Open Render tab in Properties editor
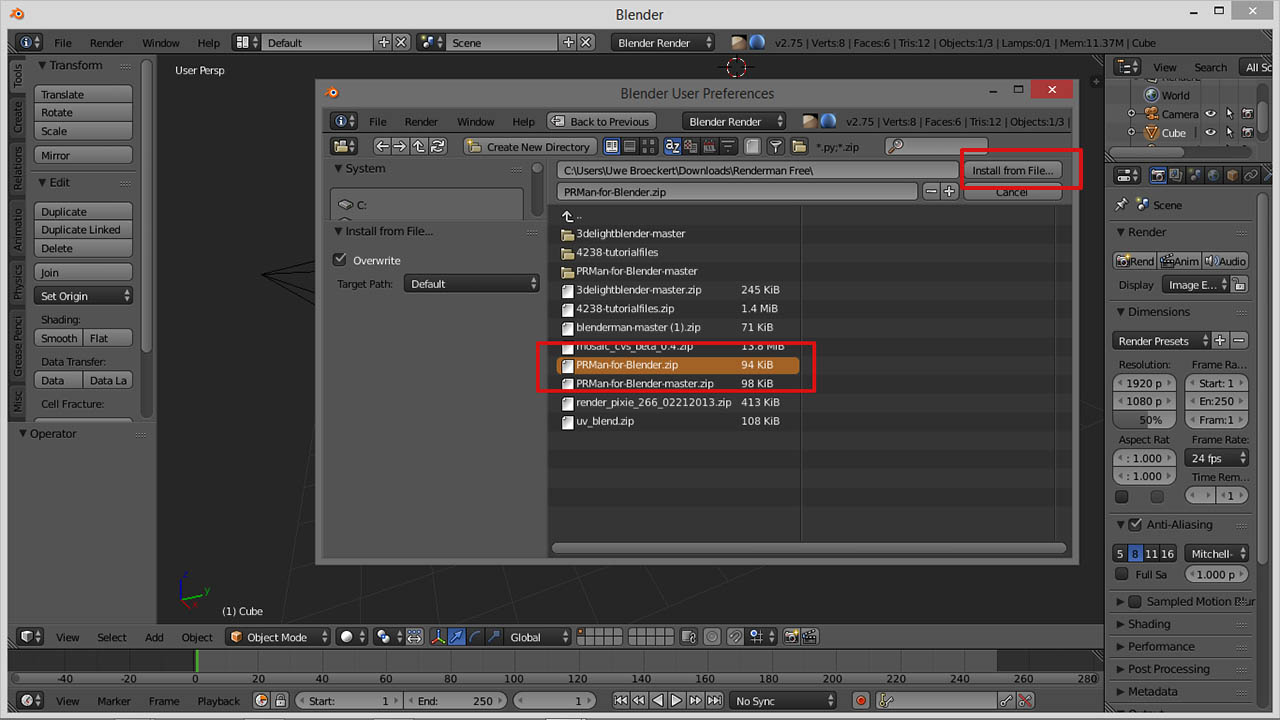 tap(1158, 176)
